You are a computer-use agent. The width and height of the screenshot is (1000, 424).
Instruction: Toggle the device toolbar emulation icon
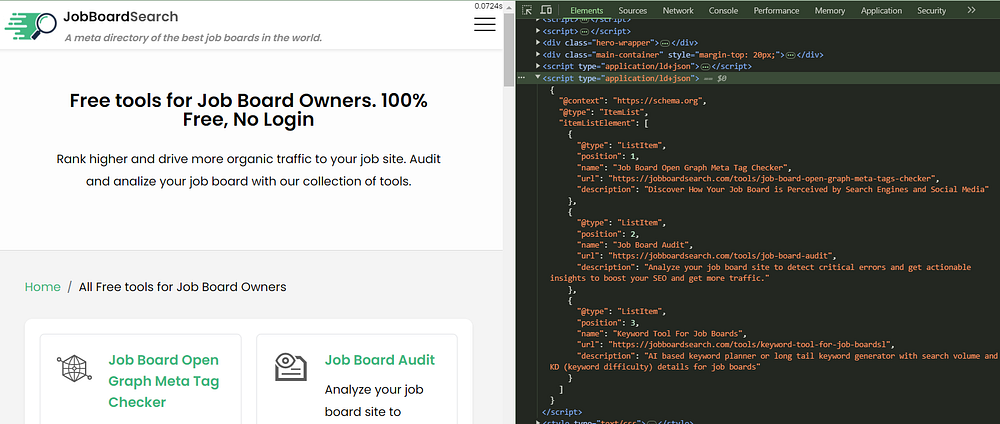[x=548, y=11]
